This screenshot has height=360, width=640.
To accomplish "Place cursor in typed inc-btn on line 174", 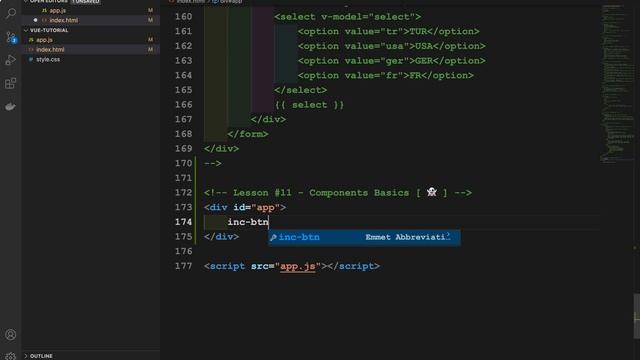I will coord(248,222).
